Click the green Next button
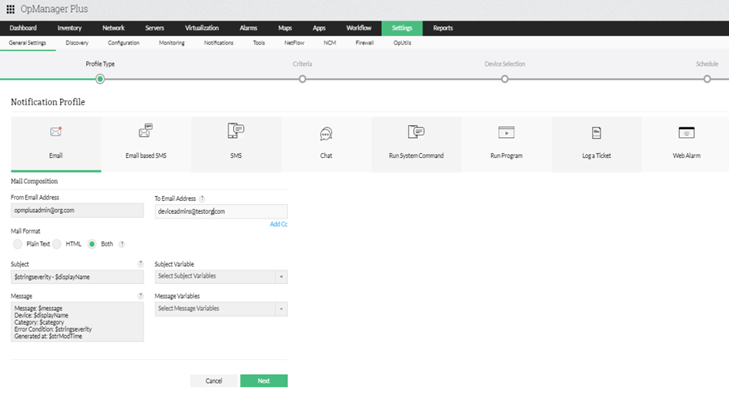 coord(264,381)
